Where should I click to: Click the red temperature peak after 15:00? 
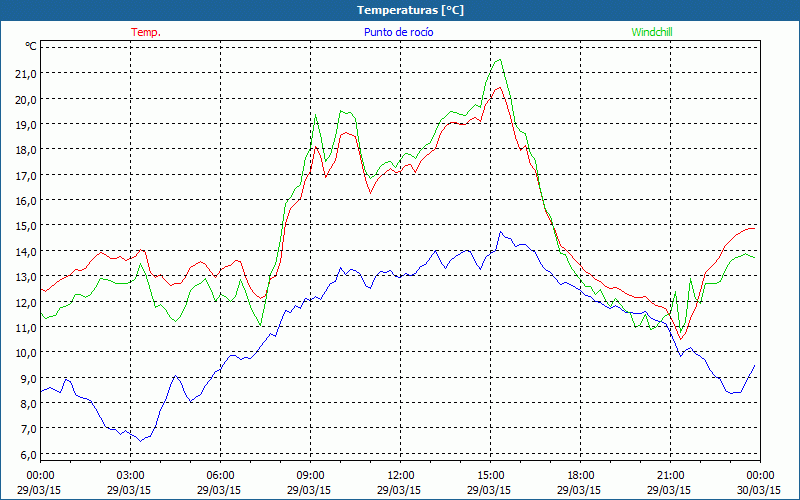499,87
